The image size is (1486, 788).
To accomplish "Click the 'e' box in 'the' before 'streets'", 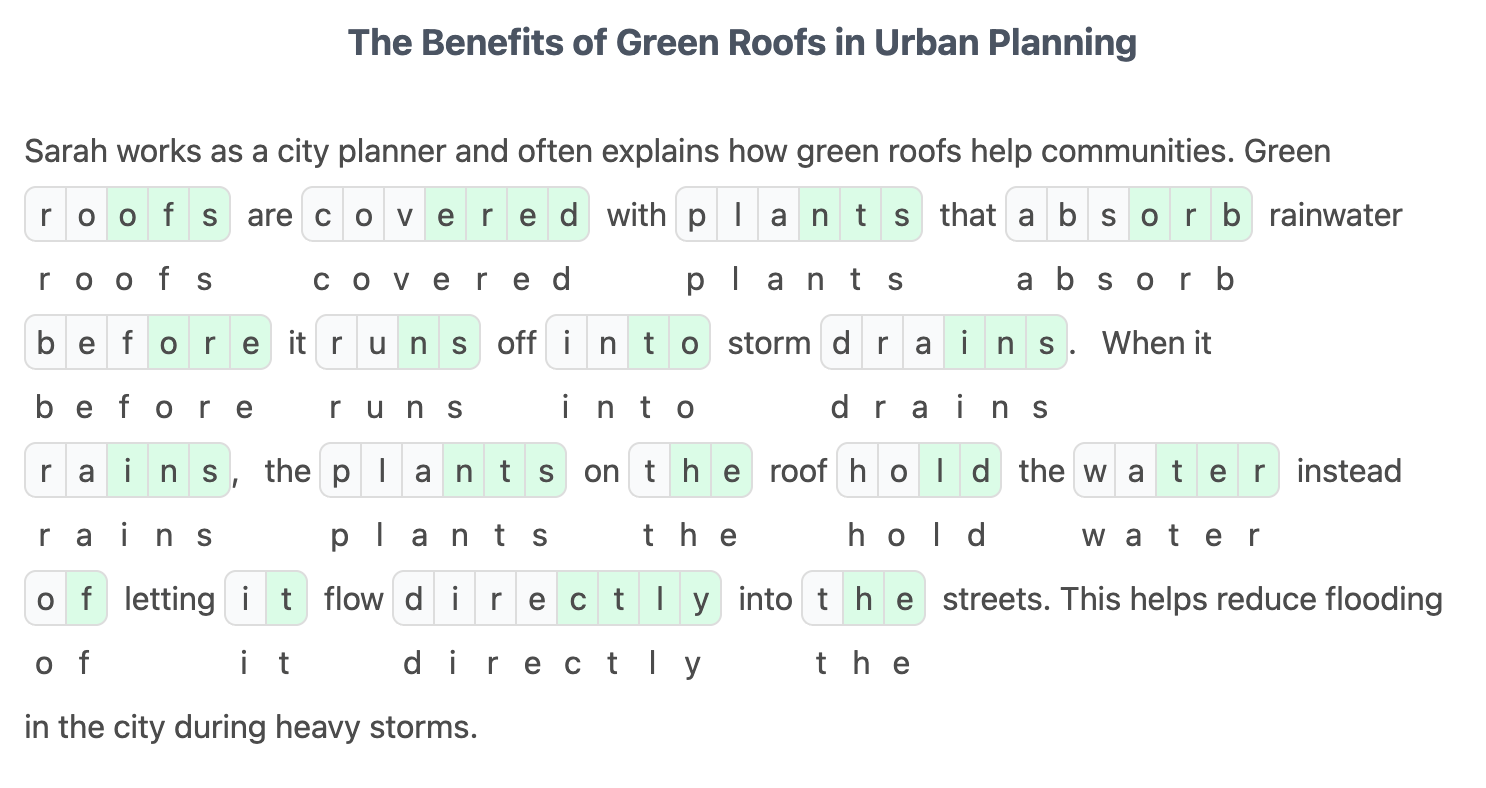I will [904, 599].
